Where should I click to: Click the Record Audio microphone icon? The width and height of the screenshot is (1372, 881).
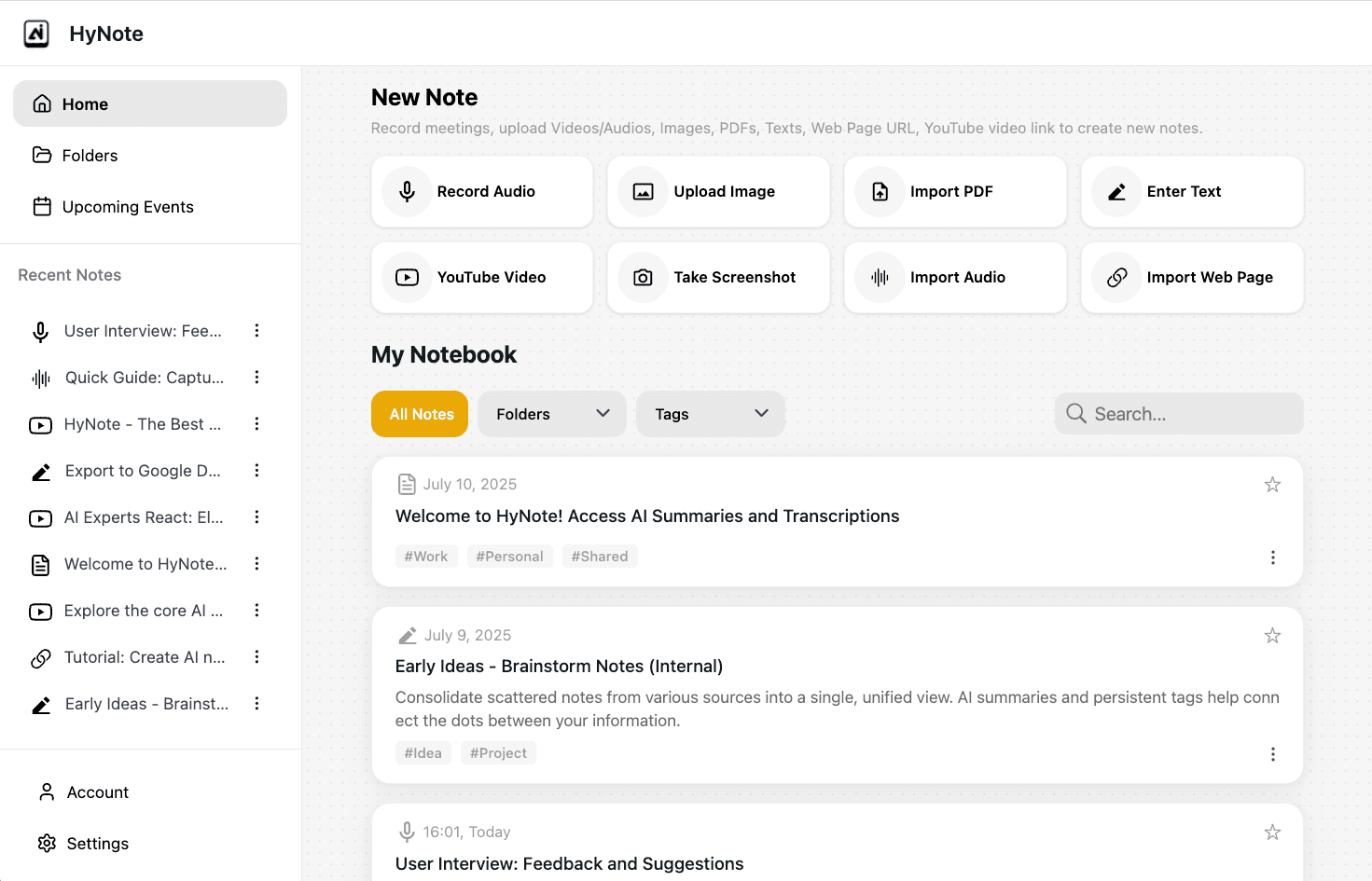point(407,191)
